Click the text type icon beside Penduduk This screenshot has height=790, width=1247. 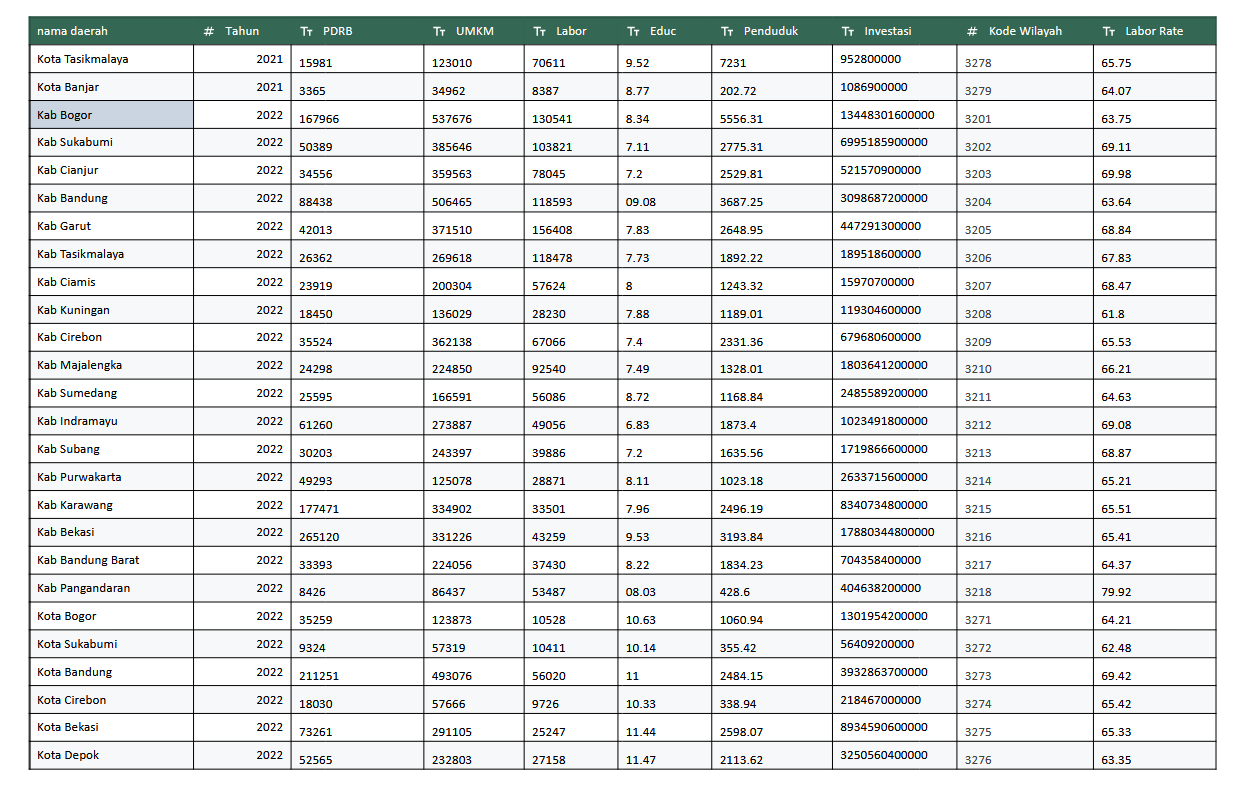pos(727,31)
